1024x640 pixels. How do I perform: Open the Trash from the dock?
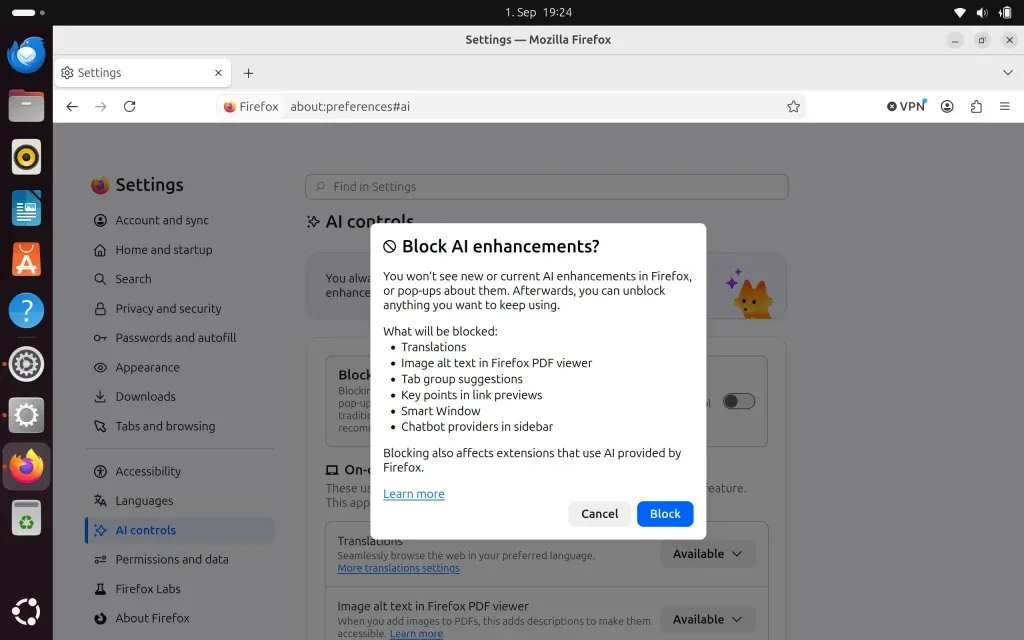click(x=26, y=519)
